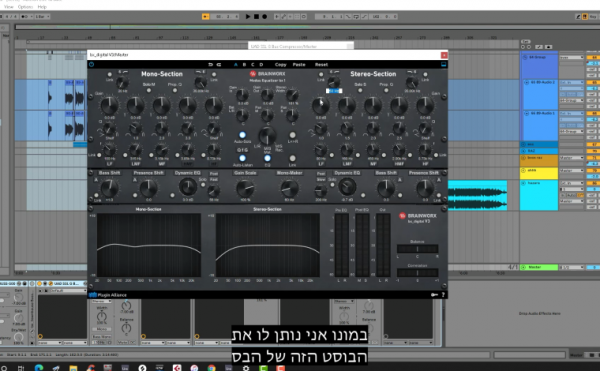
Task: Click the Stereo-Section EQ curve display
Action: [267, 245]
